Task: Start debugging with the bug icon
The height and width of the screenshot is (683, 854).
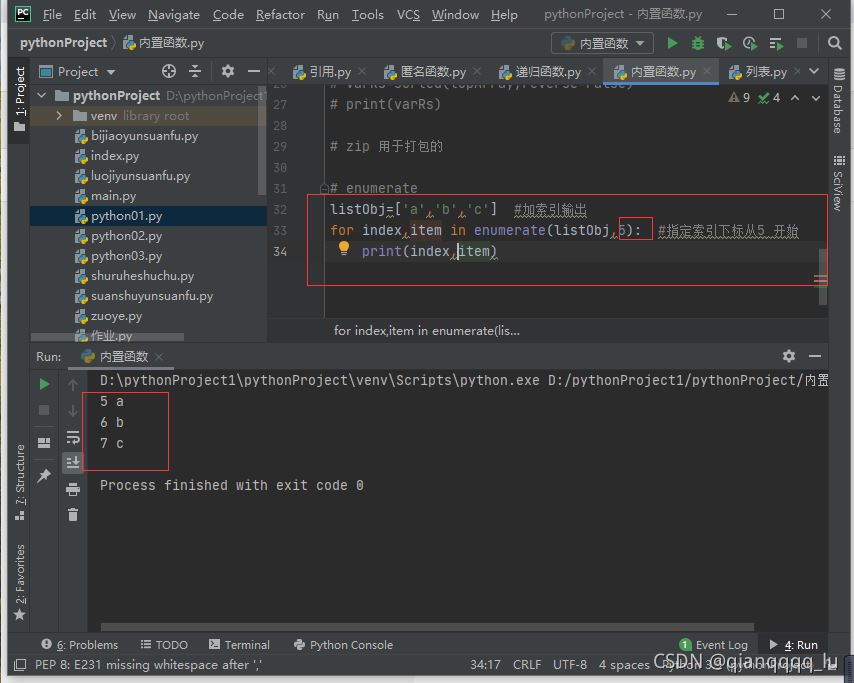Action: pyautogui.click(x=698, y=43)
